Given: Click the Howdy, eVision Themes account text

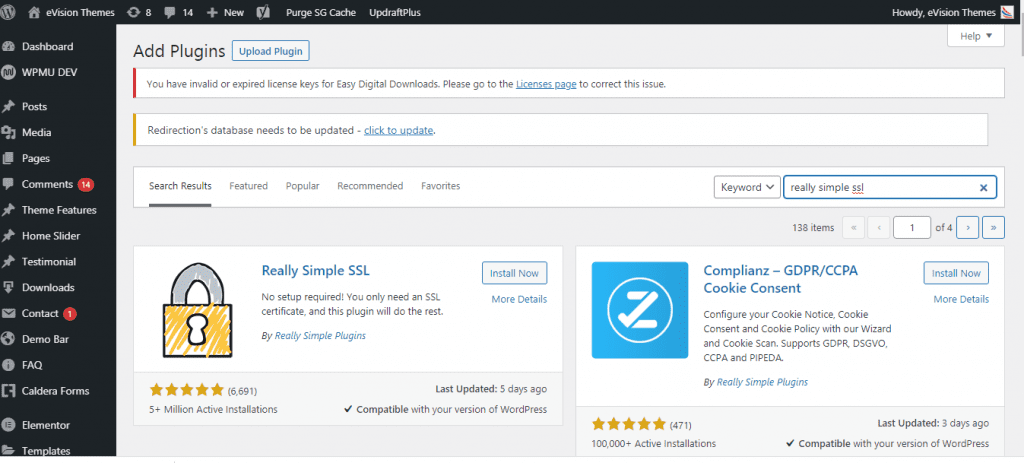Looking at the screenshot, I should 943,12.
